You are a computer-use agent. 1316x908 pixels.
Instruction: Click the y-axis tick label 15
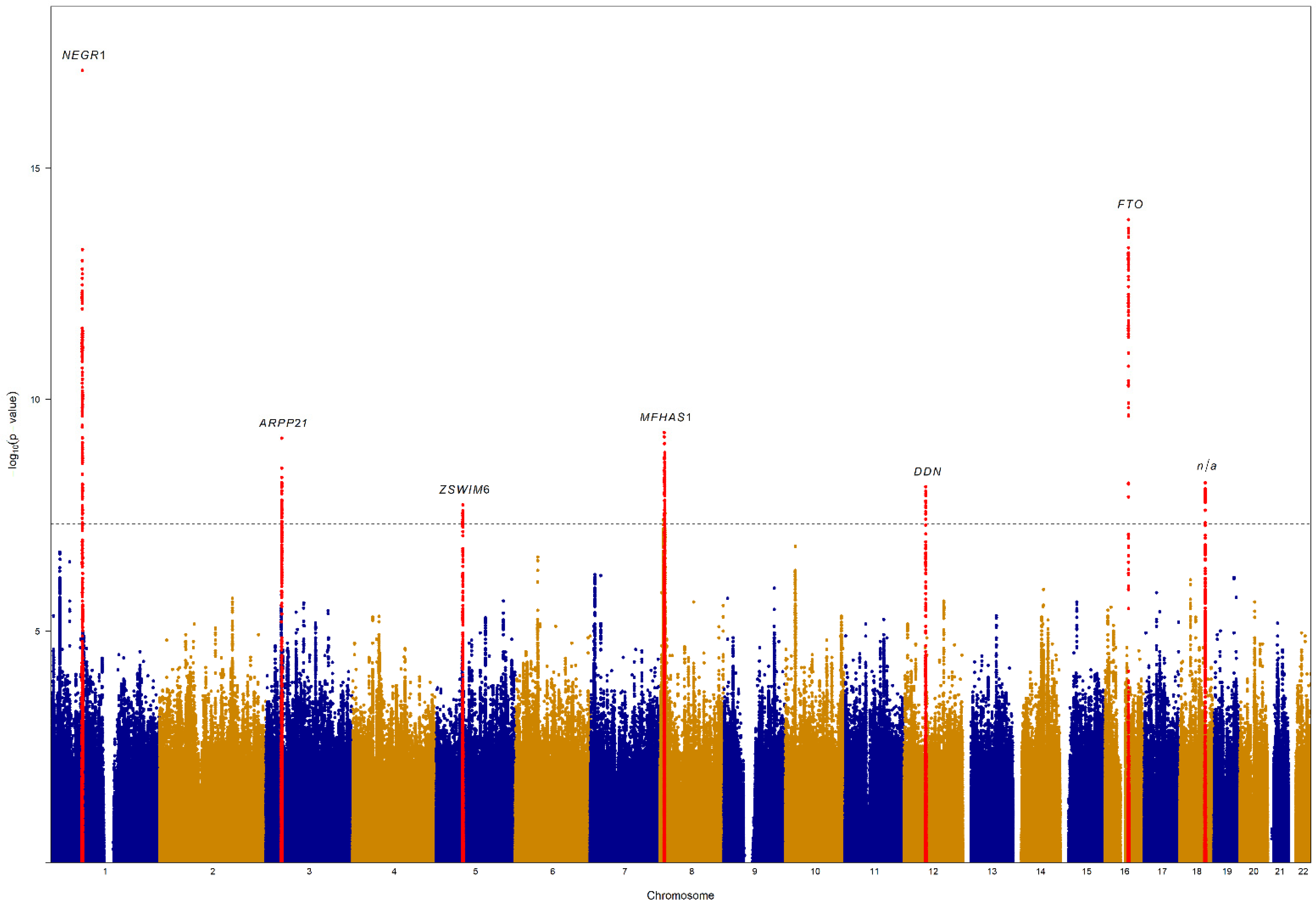[x=35, y=169]
